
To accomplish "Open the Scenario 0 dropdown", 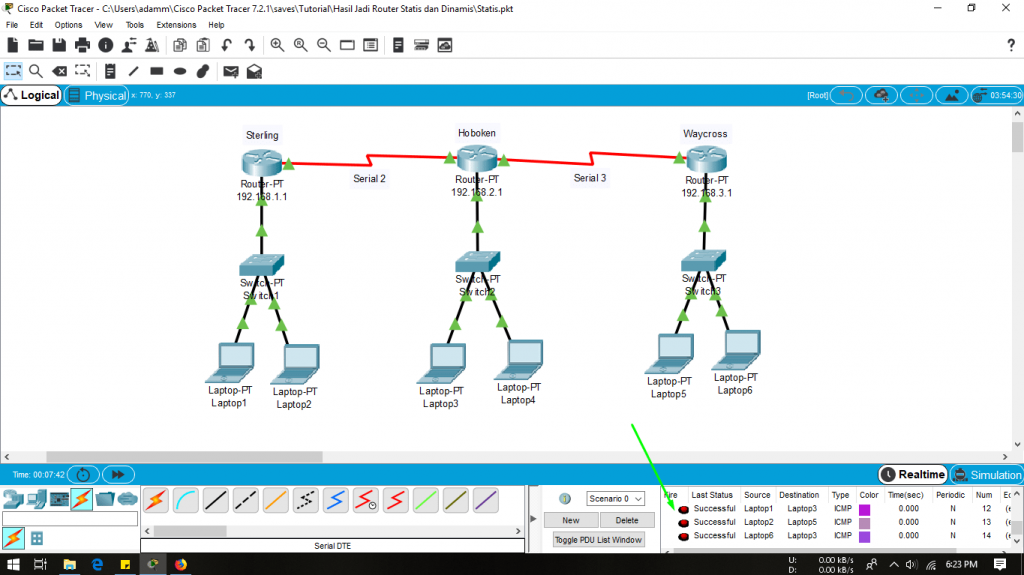I will tap(615, 499).
